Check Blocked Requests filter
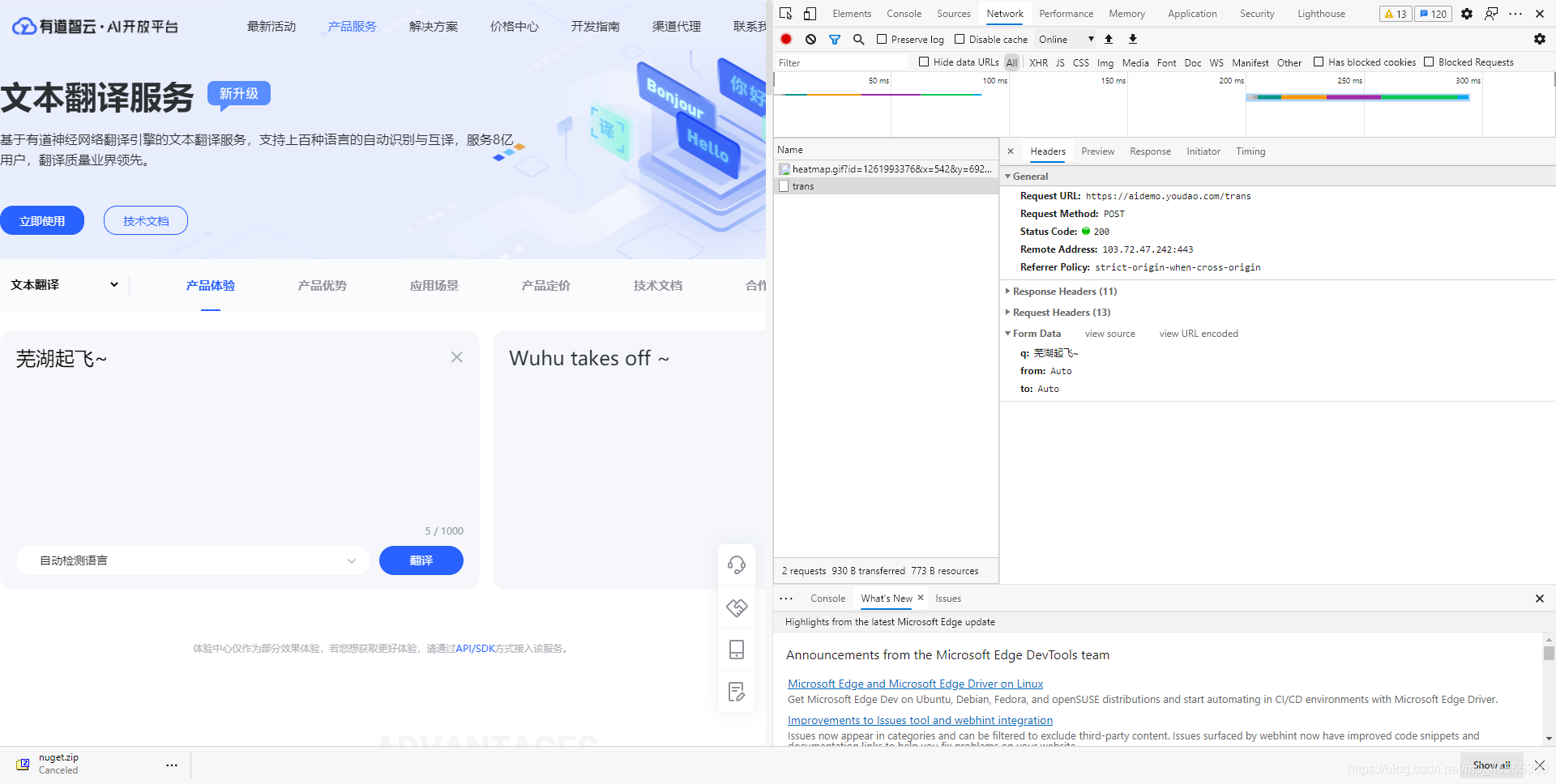The width and height of the screenshot is (1556, 784). 1429,62
